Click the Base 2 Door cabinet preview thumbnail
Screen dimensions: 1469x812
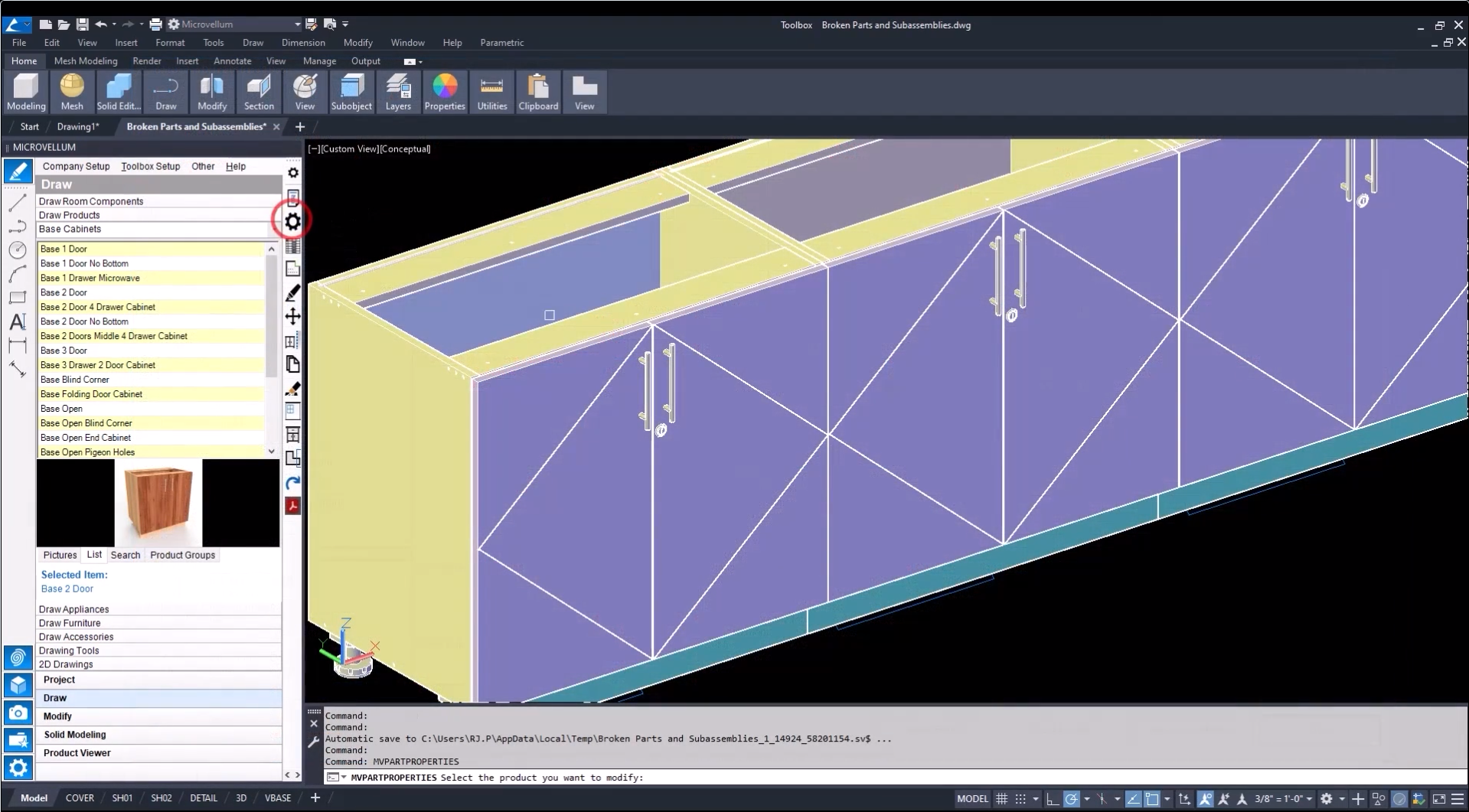[x=158, y=503]
